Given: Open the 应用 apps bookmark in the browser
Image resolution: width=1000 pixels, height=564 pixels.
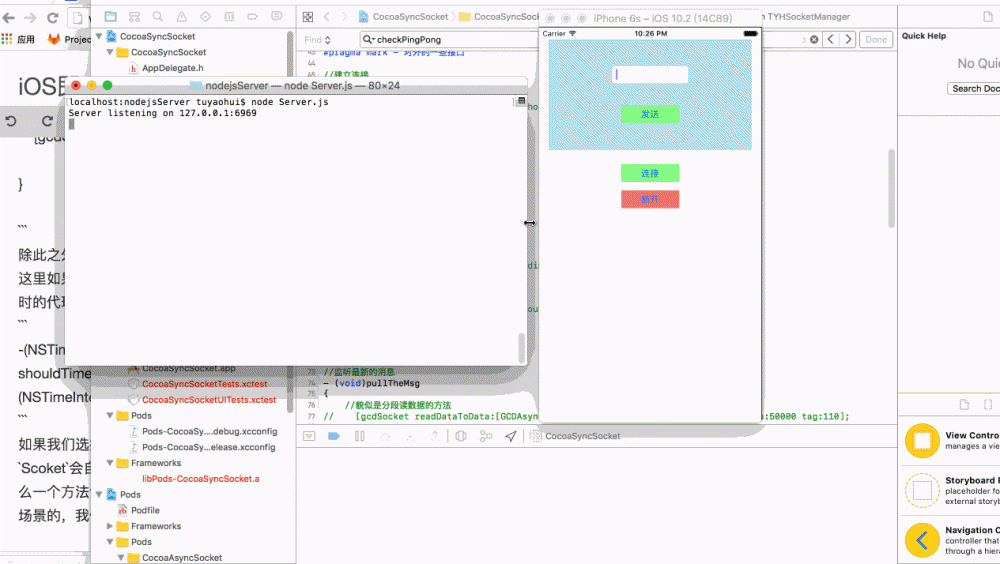Looking at the screenshot, I should click(x=18, y=39).
